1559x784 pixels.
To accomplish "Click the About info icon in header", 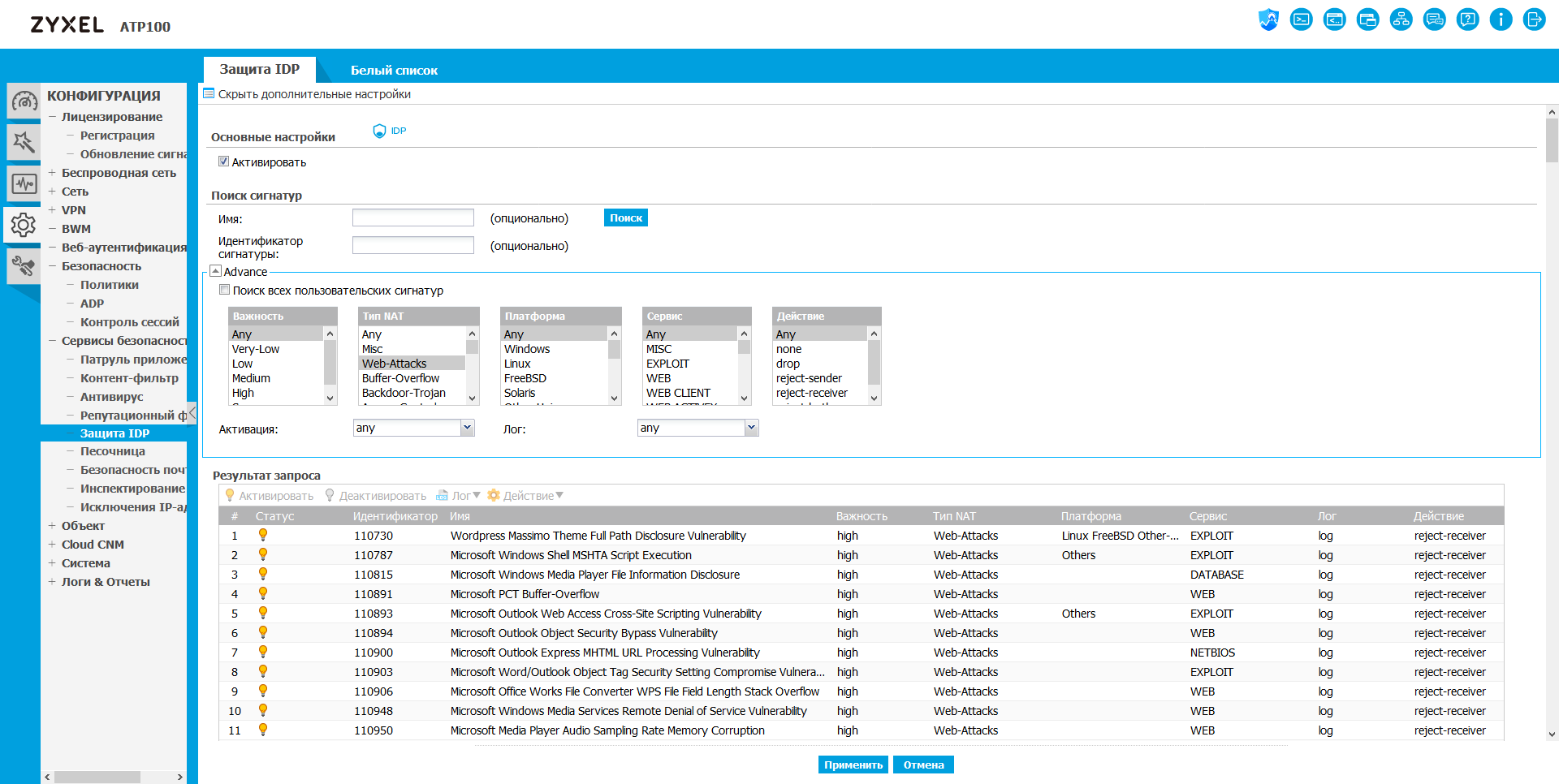I will [x=1501, y=19].
